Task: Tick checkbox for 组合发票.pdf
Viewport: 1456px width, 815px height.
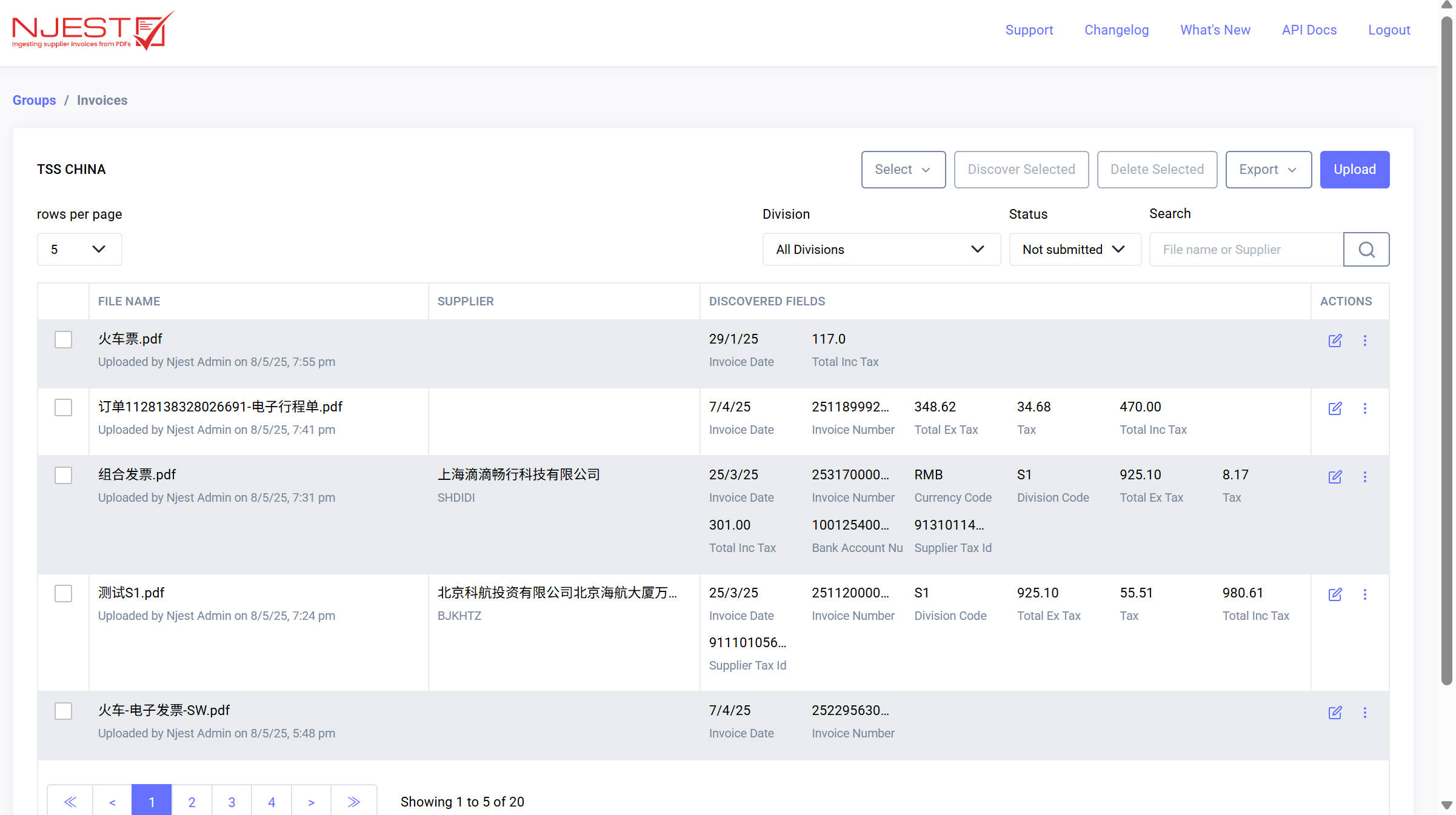Action: (63, 475)
